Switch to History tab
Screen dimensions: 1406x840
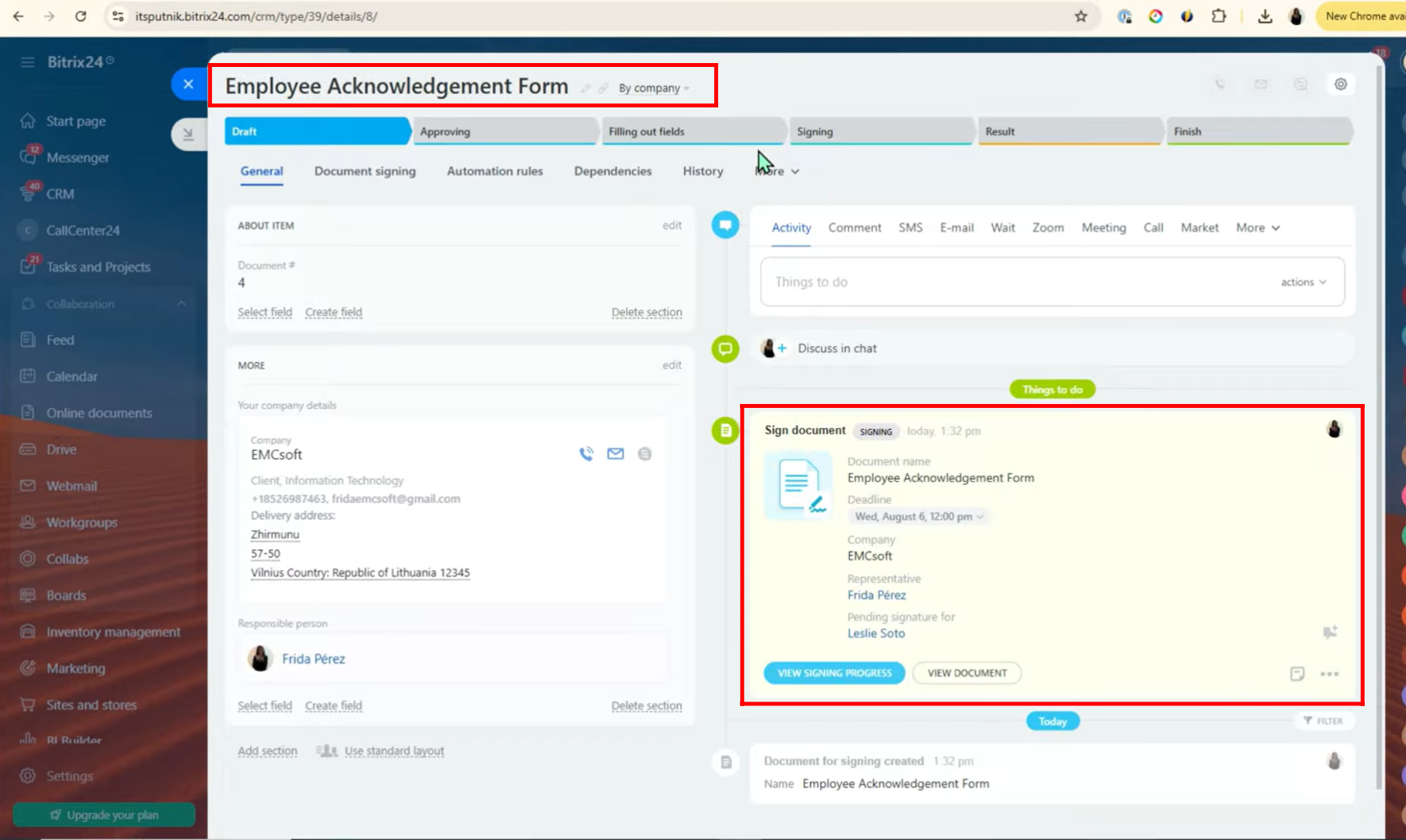pyautogui.click(x=703, y=171)
